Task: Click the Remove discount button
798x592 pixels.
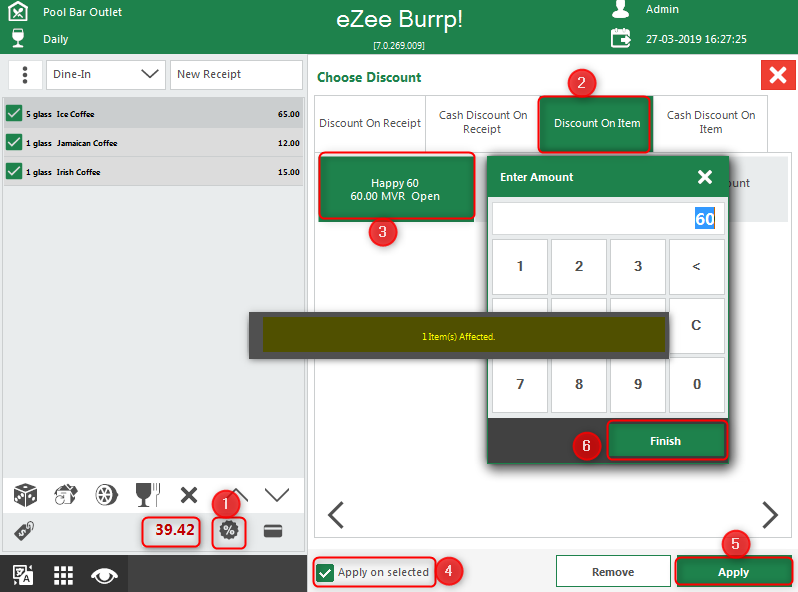Action: (613, 572)
